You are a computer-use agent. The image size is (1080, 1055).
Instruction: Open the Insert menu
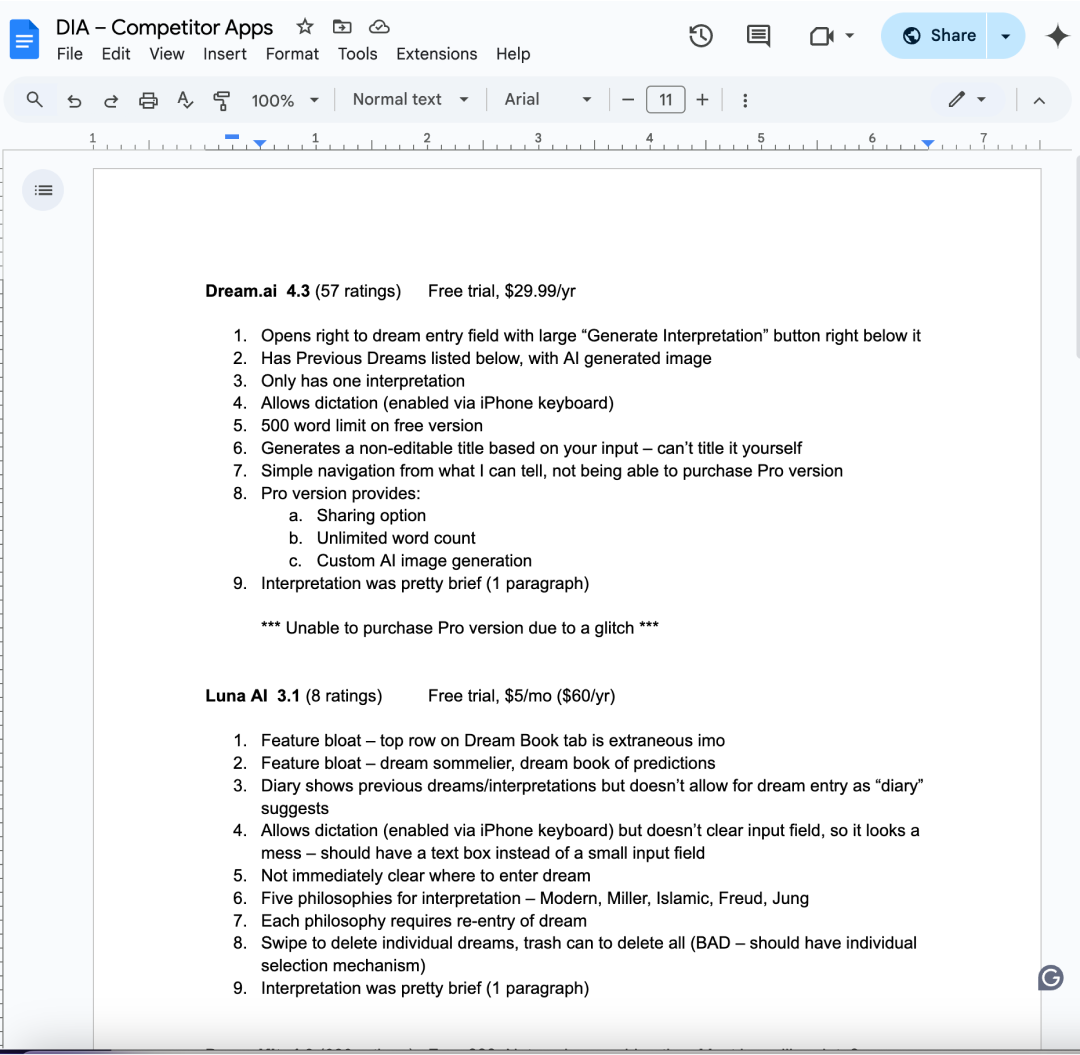[225, 54]
